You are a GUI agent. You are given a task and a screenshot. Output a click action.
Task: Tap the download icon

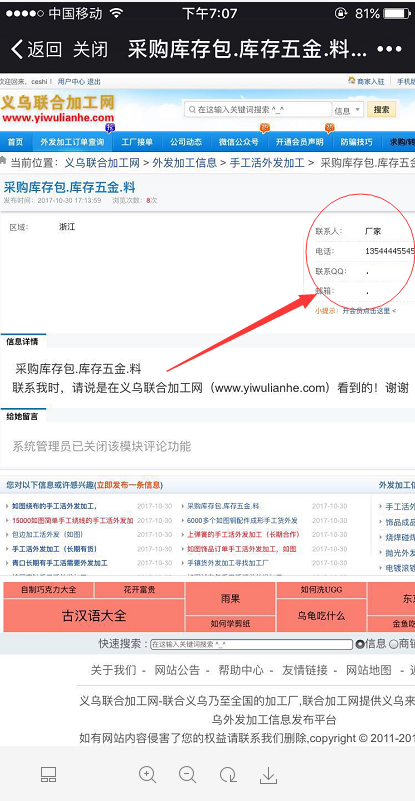pos(268,775)
